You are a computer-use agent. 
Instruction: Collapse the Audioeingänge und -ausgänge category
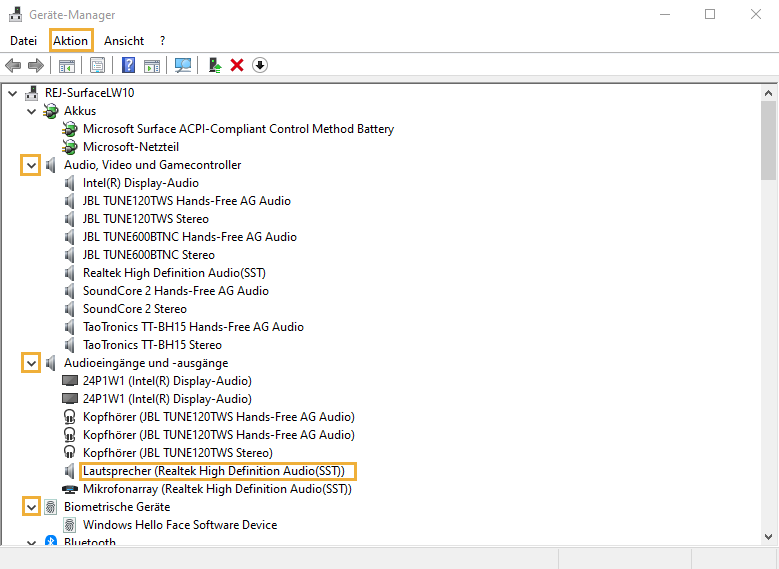[x=31, y=363]
